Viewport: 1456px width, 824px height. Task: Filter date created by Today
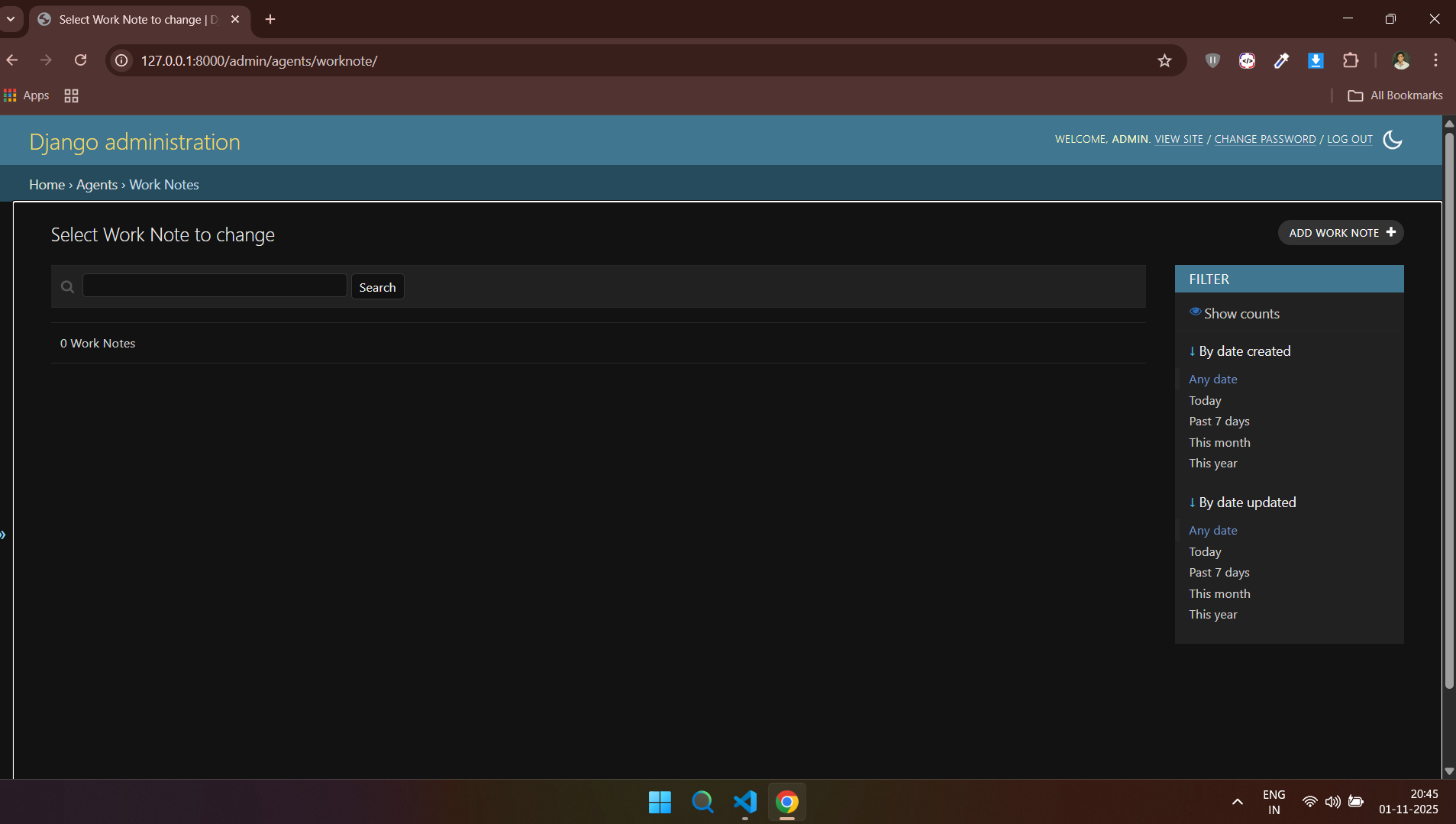(x=1205, y=401)
